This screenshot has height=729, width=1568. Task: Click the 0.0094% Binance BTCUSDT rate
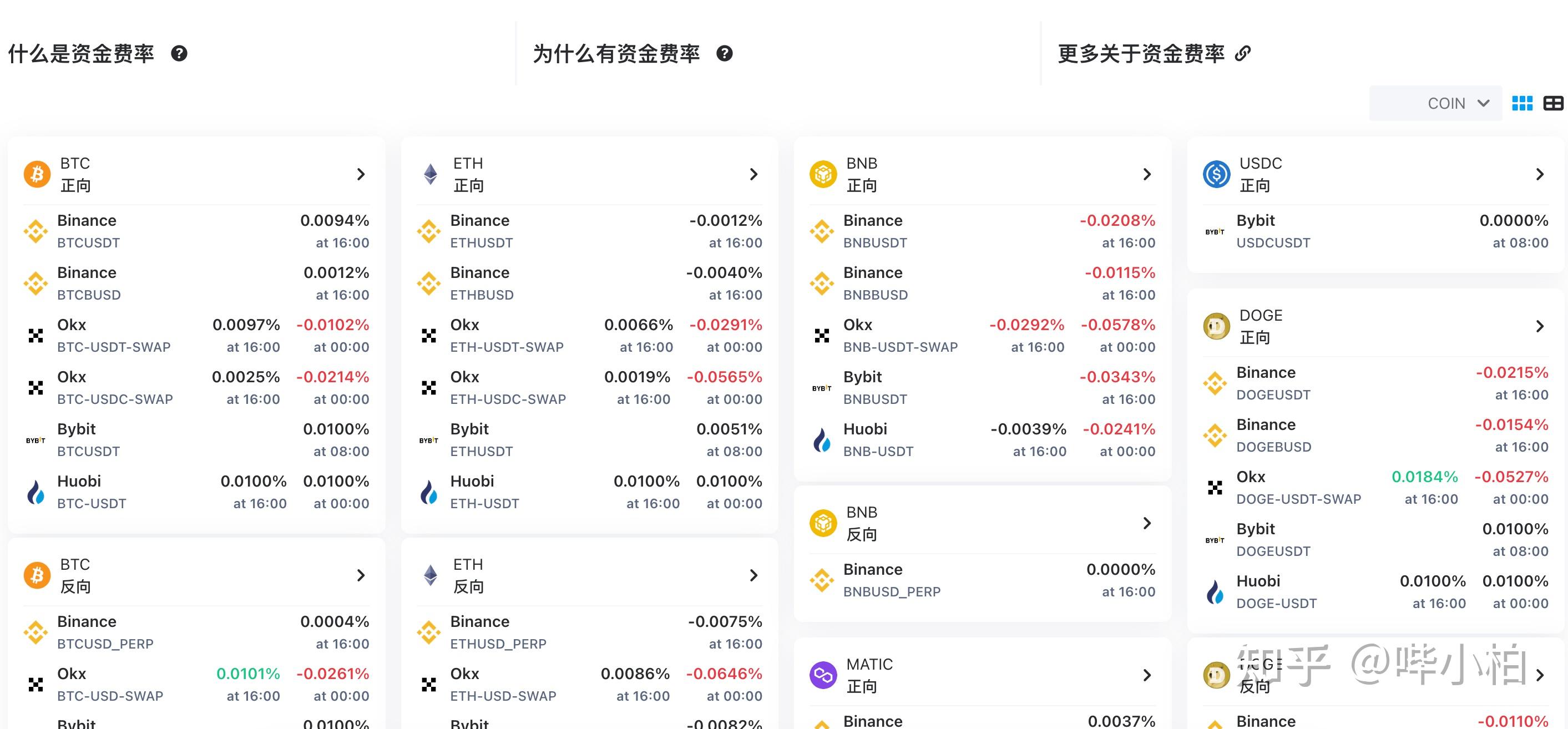[x=335, y=220]
